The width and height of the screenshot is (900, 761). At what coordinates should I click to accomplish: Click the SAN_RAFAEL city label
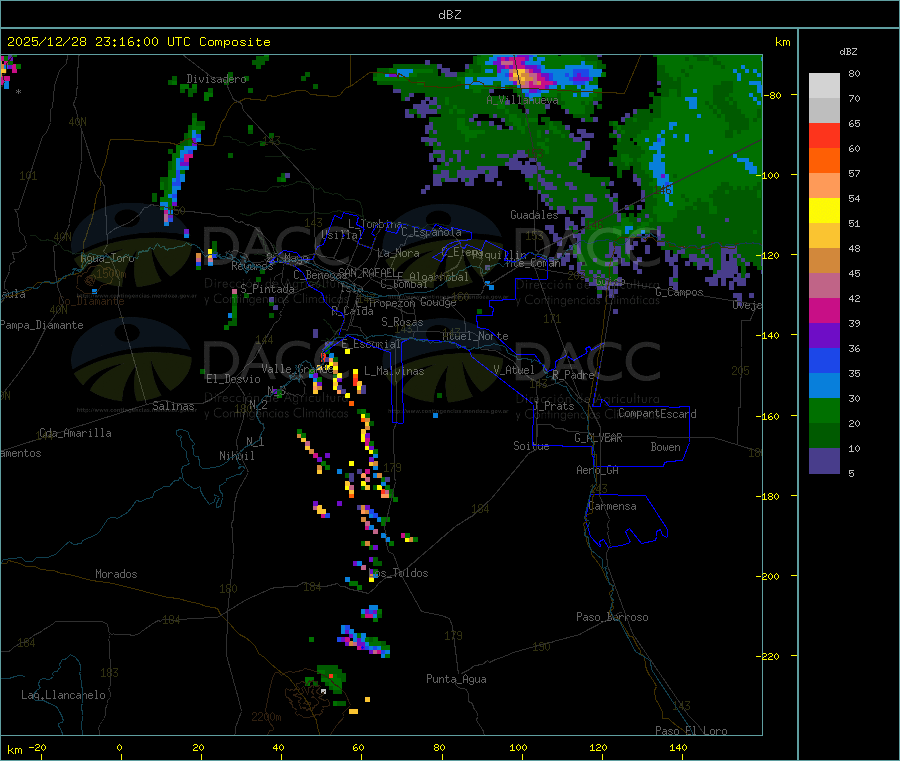[367, 272]
